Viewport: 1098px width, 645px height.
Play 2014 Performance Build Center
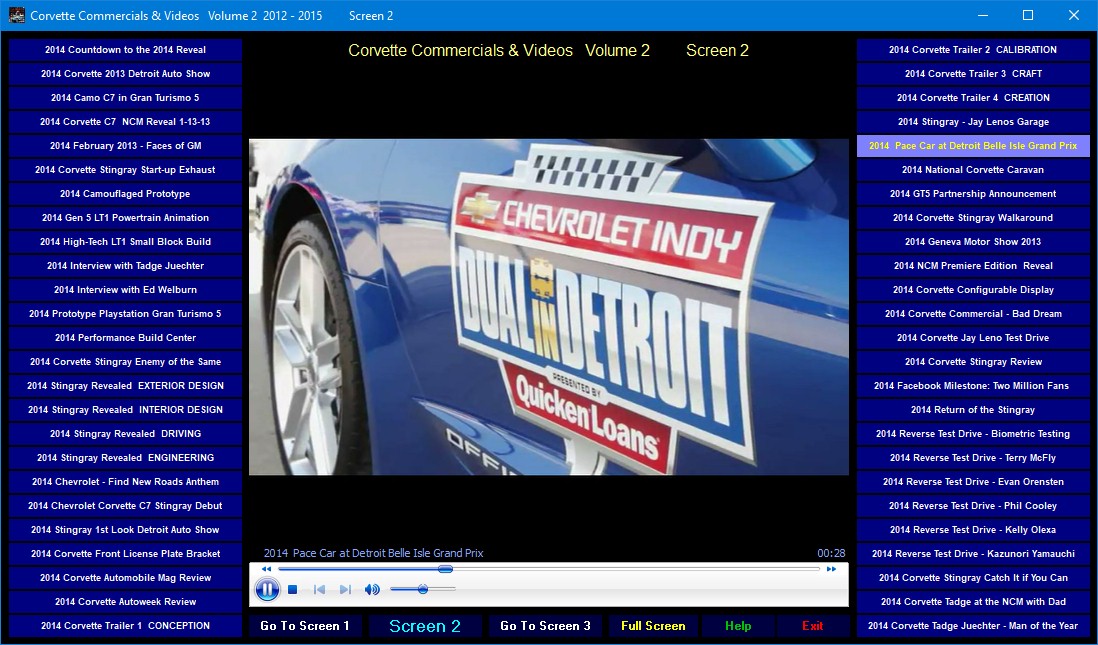pos(125,338)
